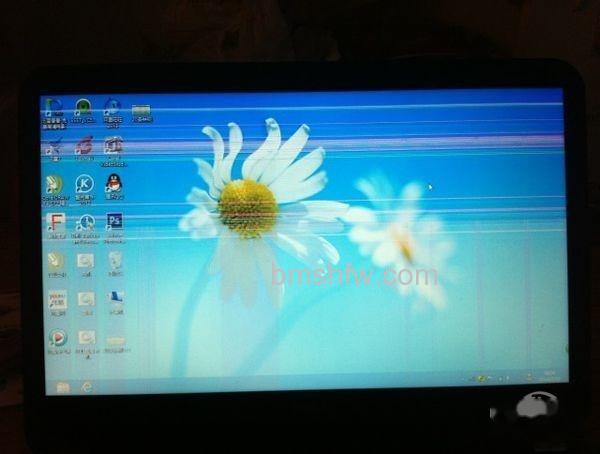This screenshot has width=600, height=454.
Task: Click the taskbar clock in the corner
Action: 549,375
